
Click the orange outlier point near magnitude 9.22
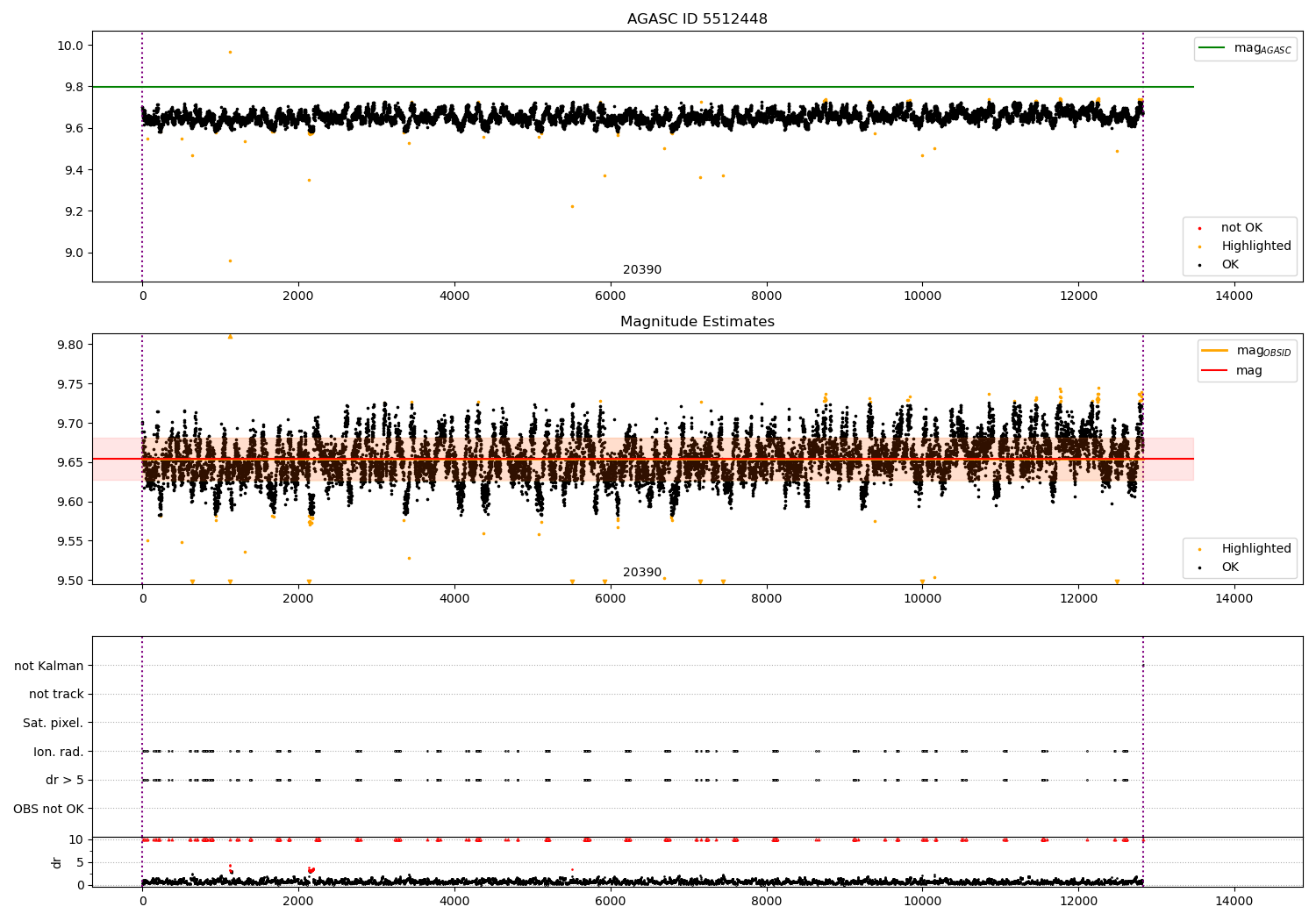pos(572,207)
